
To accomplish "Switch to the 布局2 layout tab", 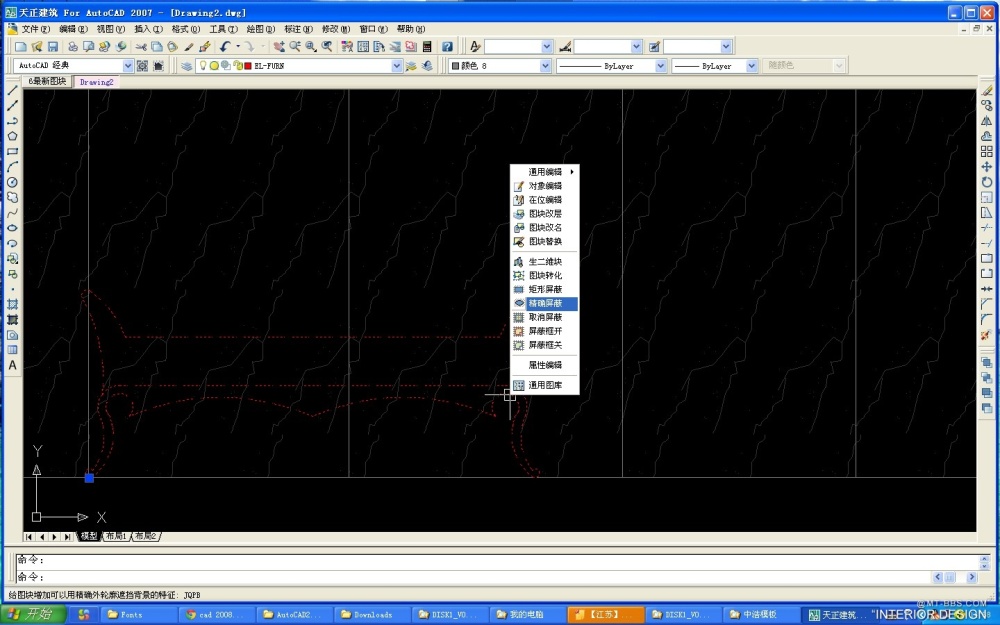I will tap(145, 536).
